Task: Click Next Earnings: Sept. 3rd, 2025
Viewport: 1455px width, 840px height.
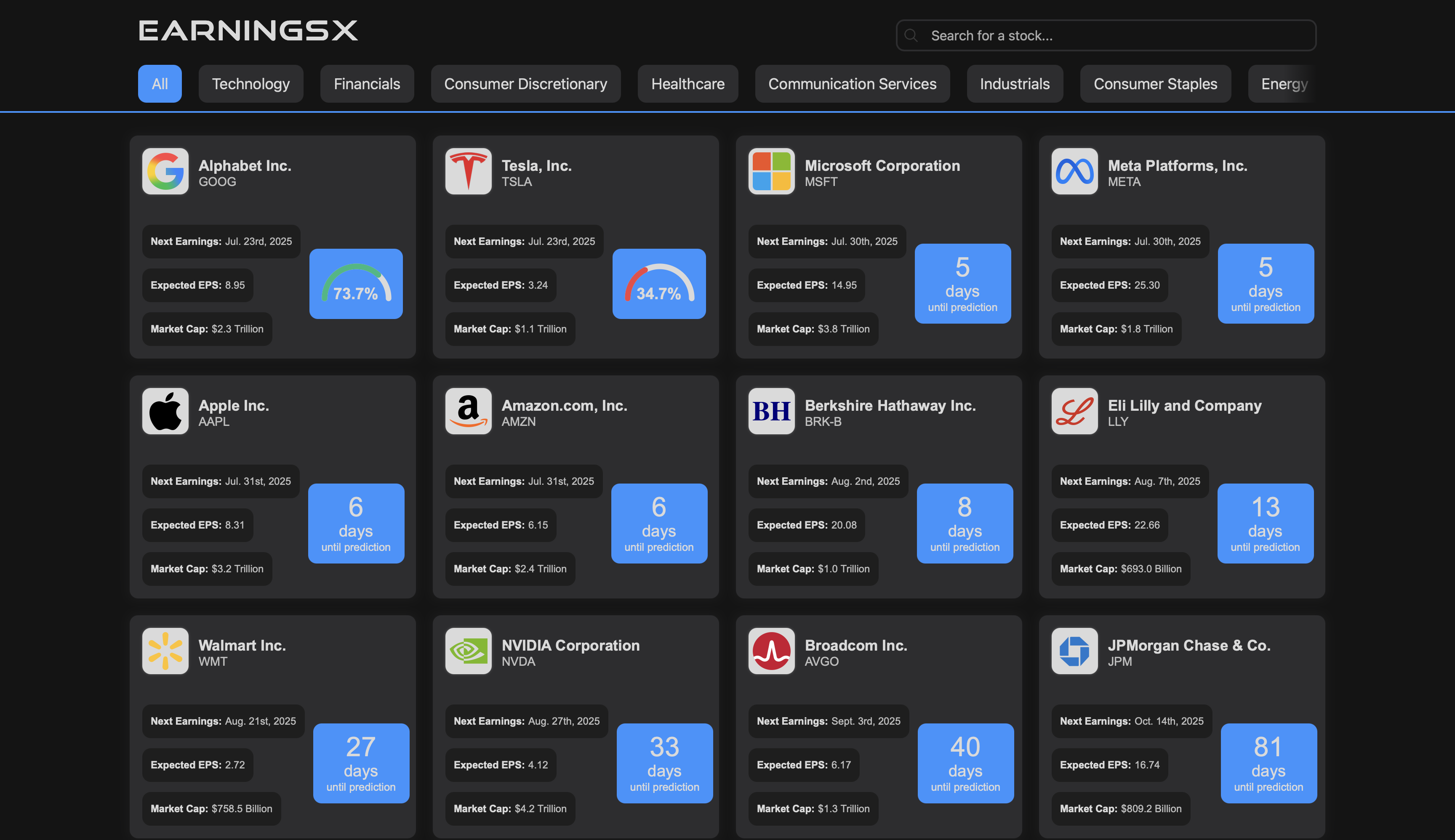Action: coord(828,721)
